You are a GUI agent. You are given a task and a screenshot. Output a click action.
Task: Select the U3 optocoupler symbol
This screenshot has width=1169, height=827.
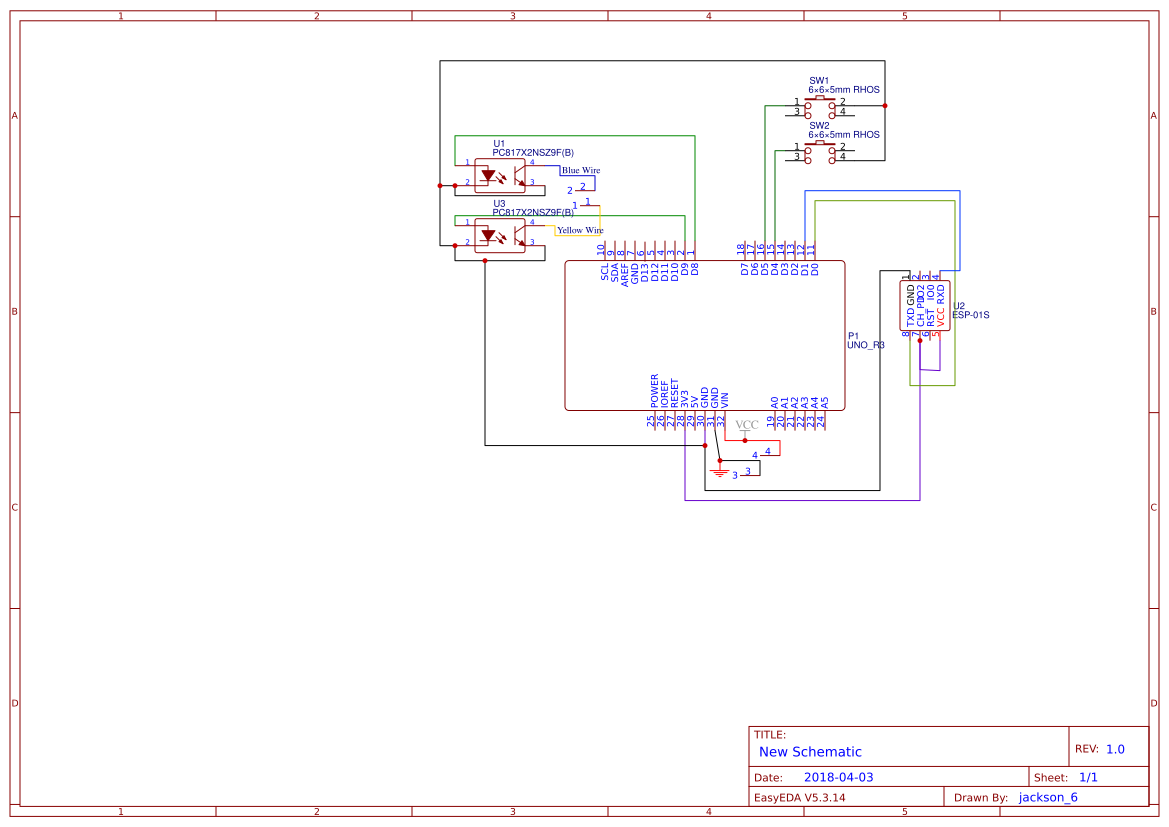500,237
